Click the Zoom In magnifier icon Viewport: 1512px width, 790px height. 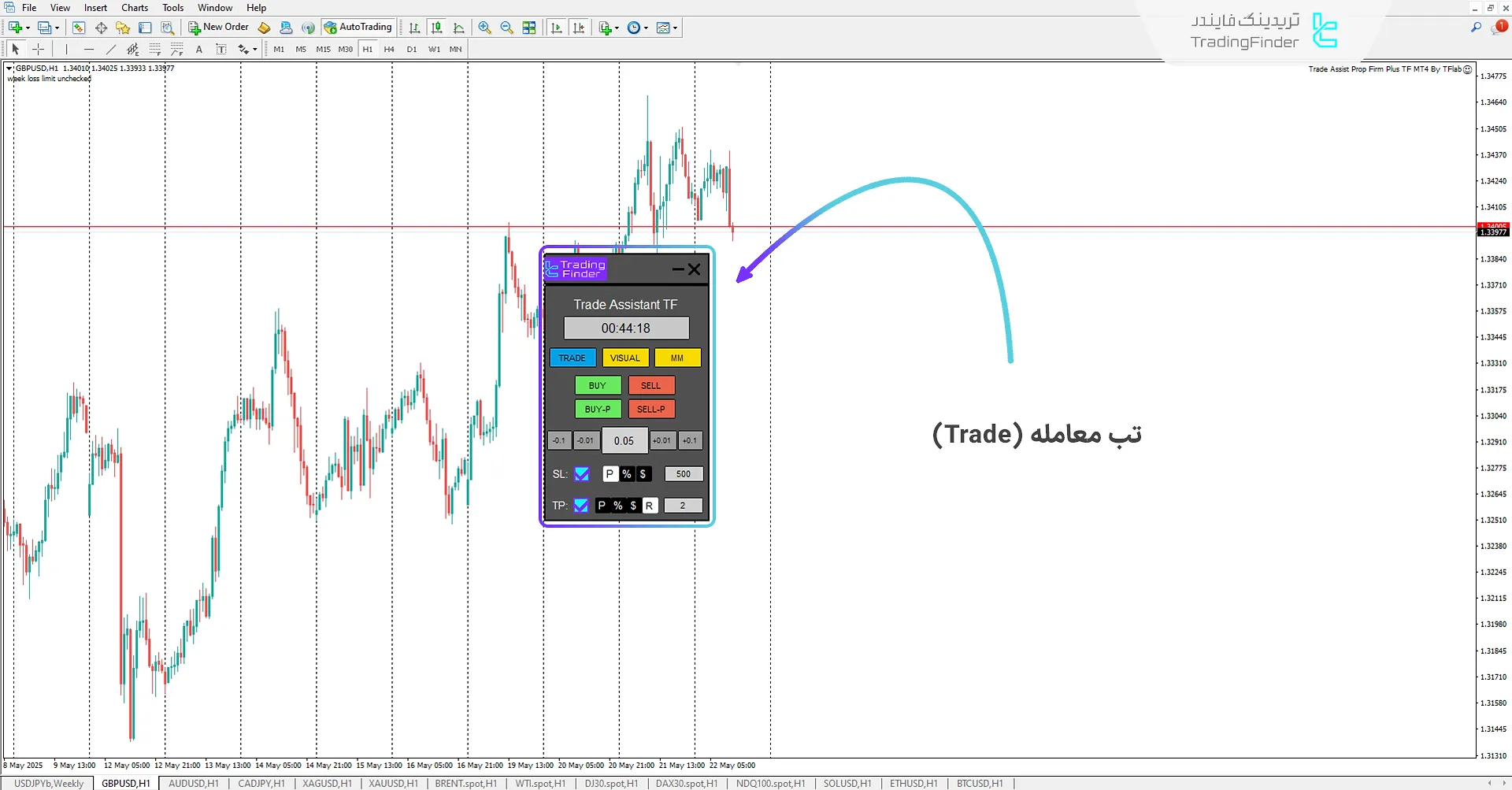tap(484, 28)
